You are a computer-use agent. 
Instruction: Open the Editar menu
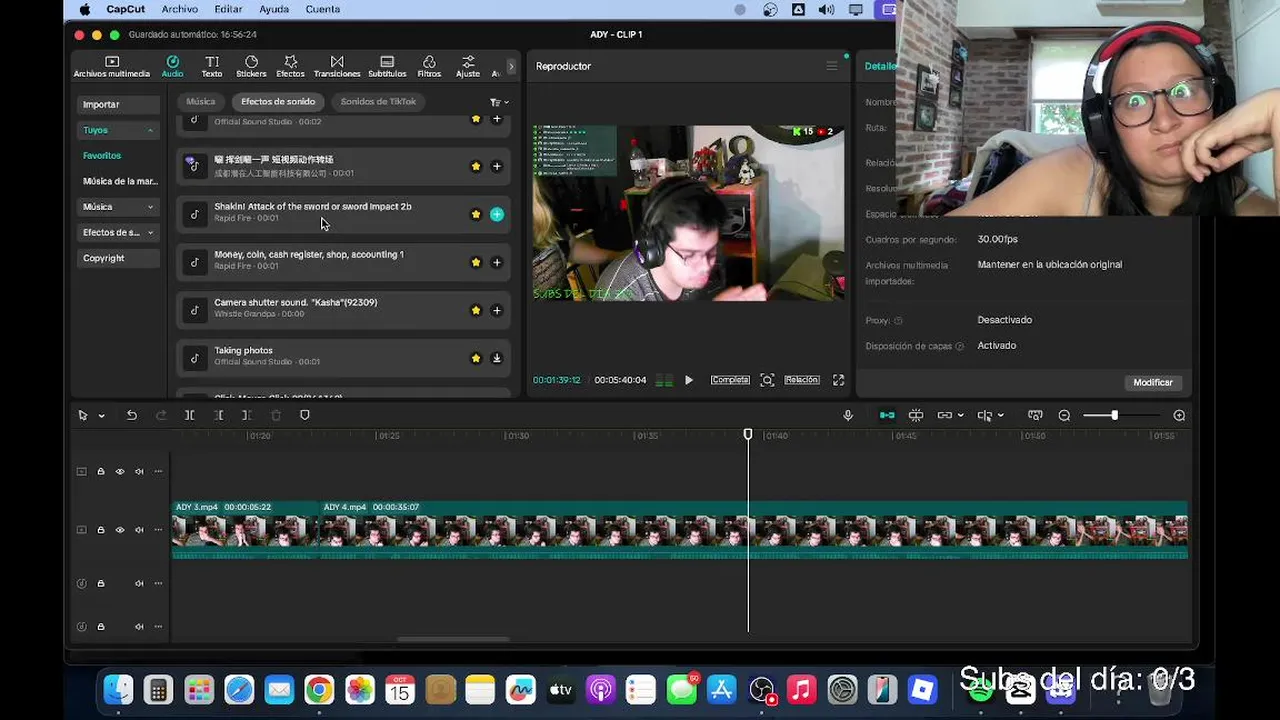pos(228,9)
